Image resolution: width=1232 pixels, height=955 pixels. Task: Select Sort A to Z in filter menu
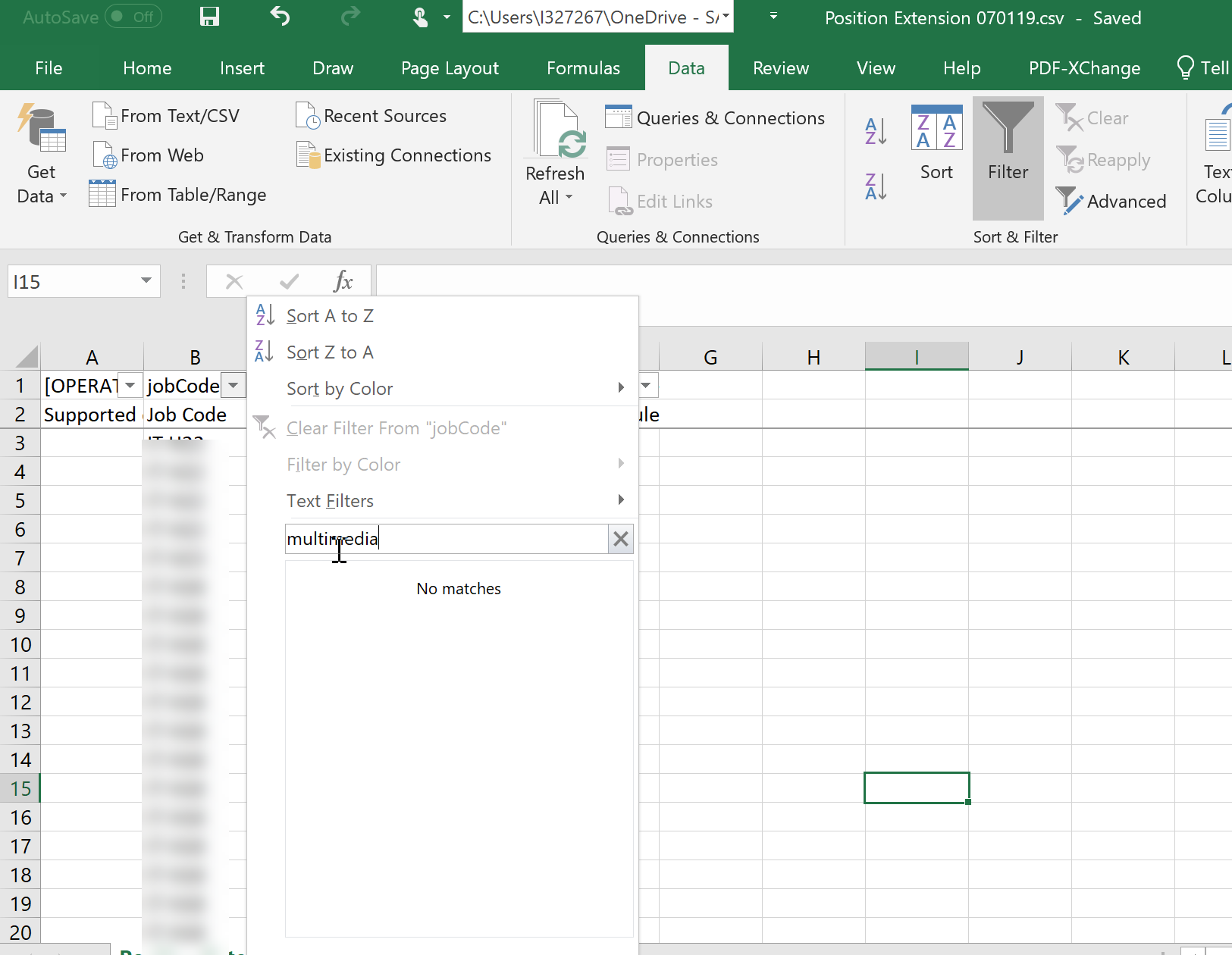pos(443,316)
